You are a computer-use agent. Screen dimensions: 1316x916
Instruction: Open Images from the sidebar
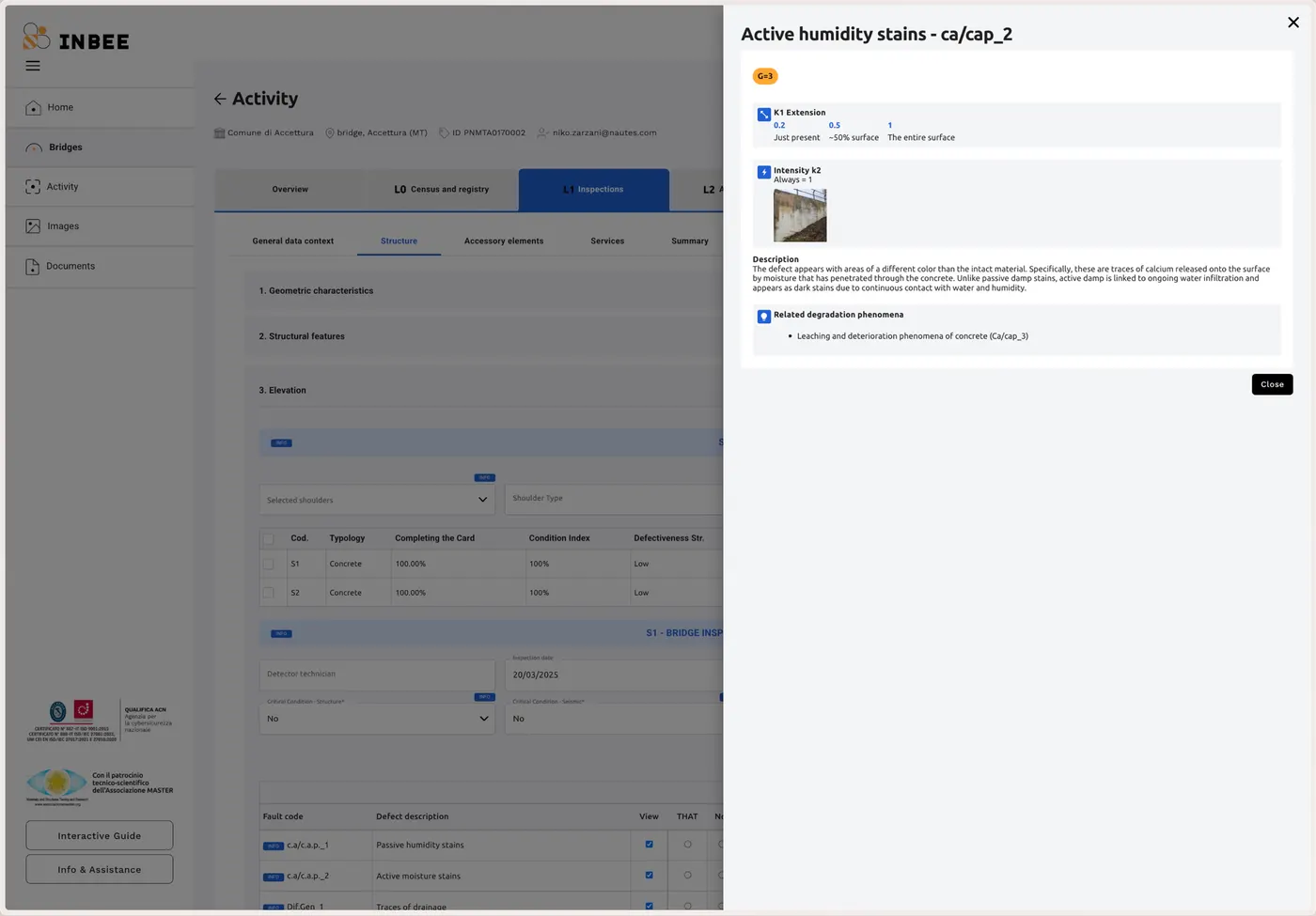coord(101,226)
